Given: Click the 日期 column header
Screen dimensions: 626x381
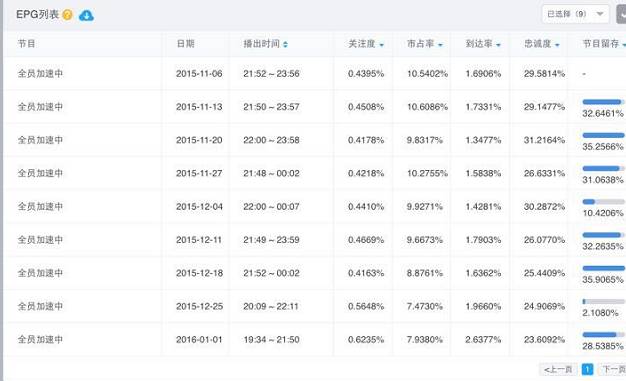Looking at the screenshot, I should click(185, 44).
